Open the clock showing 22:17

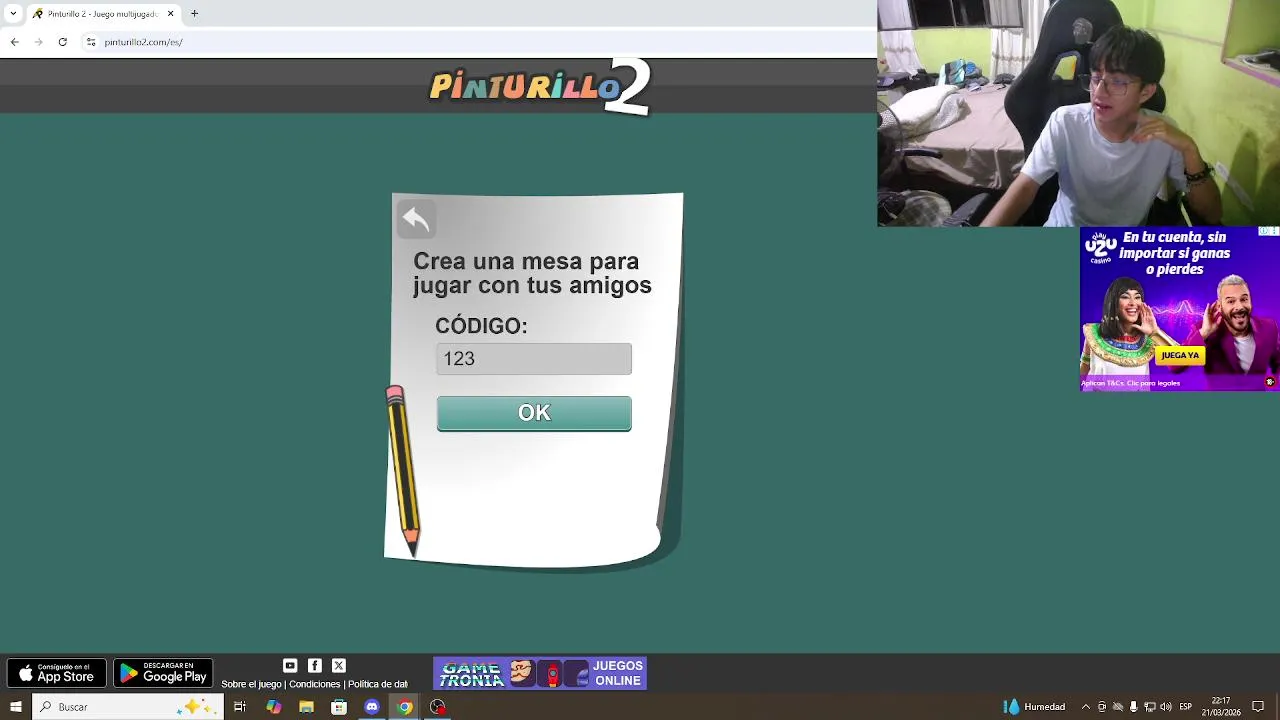click(1221, 707)
